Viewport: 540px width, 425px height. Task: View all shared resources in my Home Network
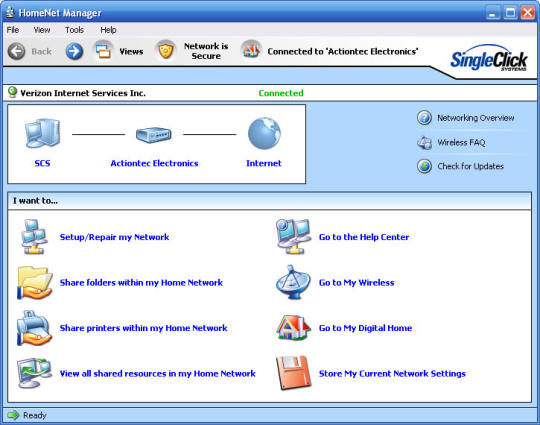(157, 373)
